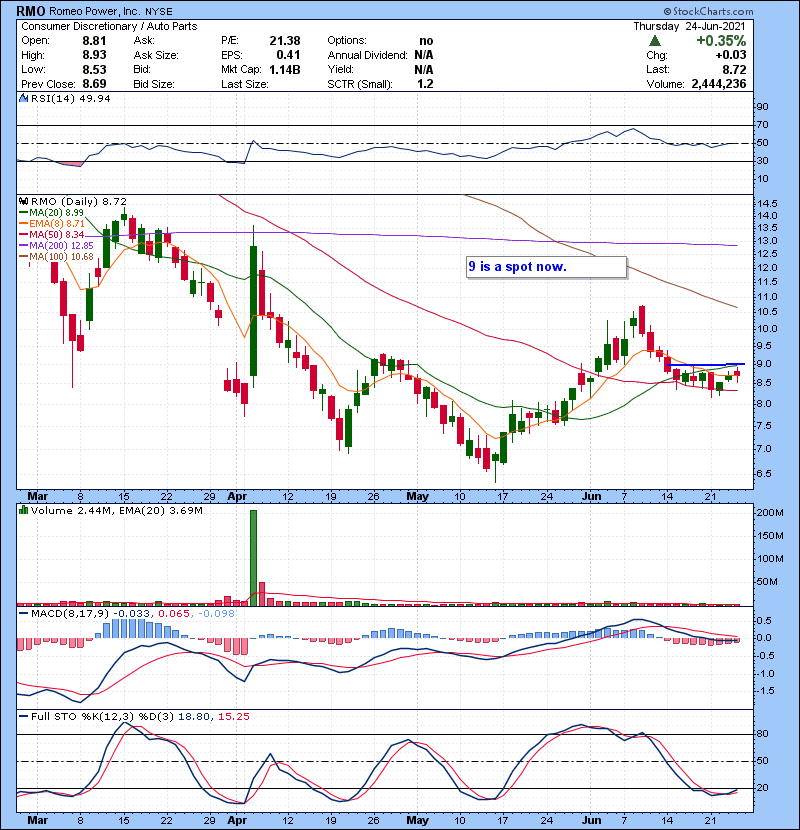Click the date Thursday 24-Jun-2021
The height and width of the screenshot is (830, 800).
pos(689,26)
